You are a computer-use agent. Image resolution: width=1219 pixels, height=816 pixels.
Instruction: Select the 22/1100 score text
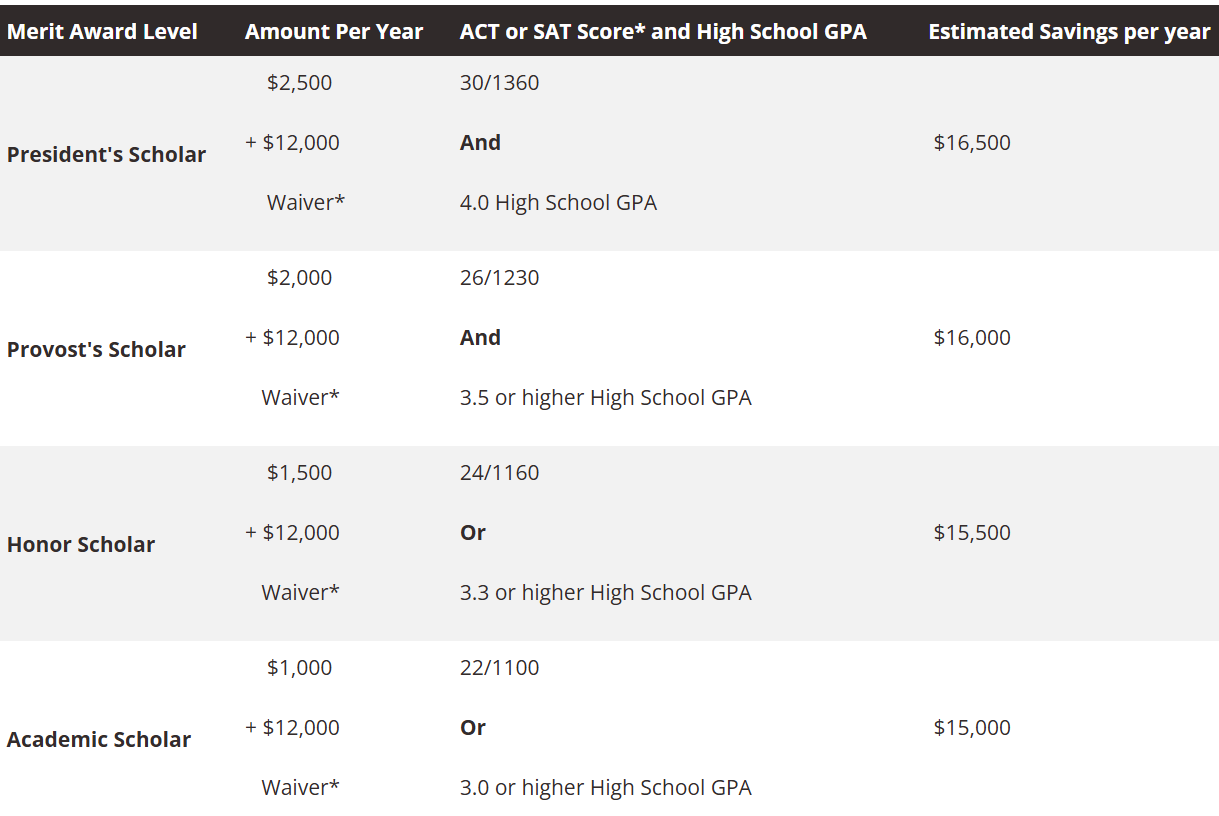(499, 667)
